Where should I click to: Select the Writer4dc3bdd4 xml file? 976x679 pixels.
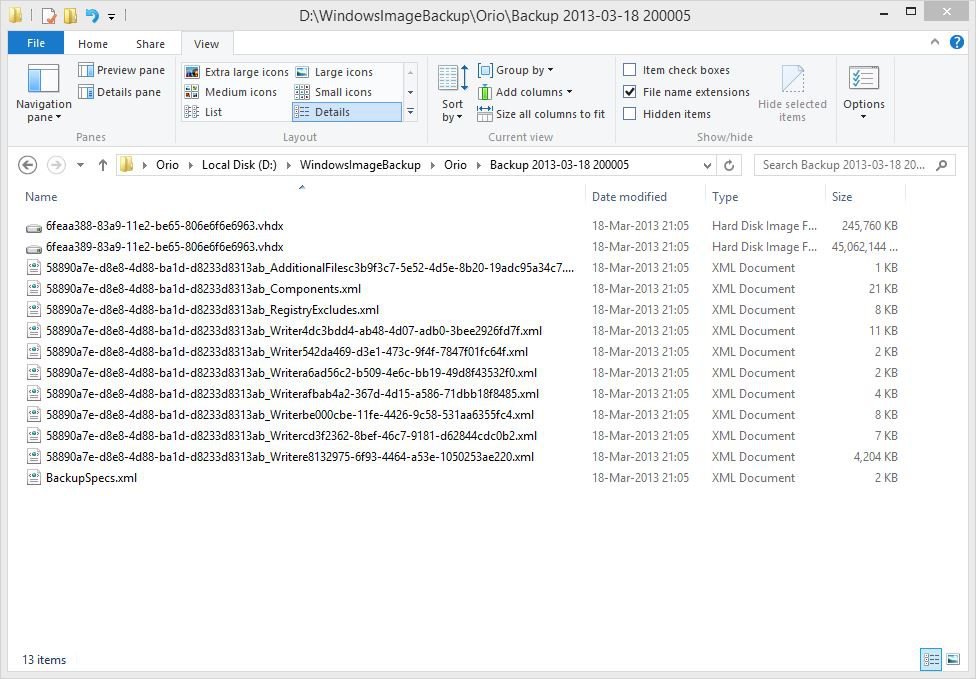point(294,331)
